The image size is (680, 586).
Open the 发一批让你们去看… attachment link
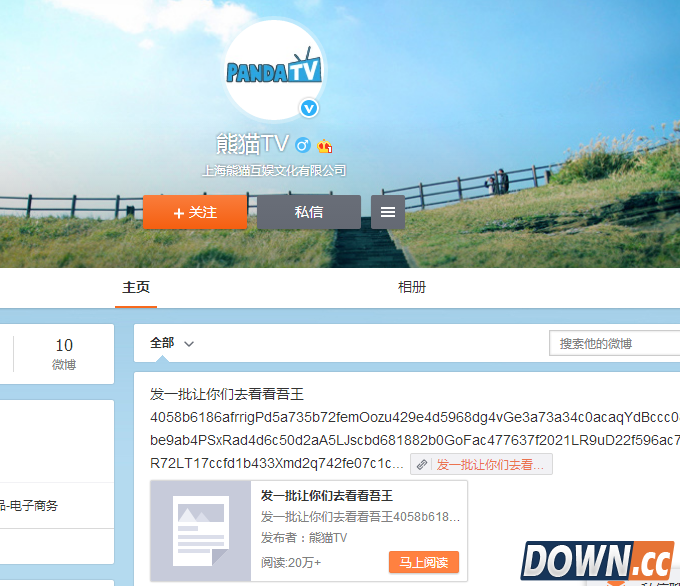coord(481,465)
